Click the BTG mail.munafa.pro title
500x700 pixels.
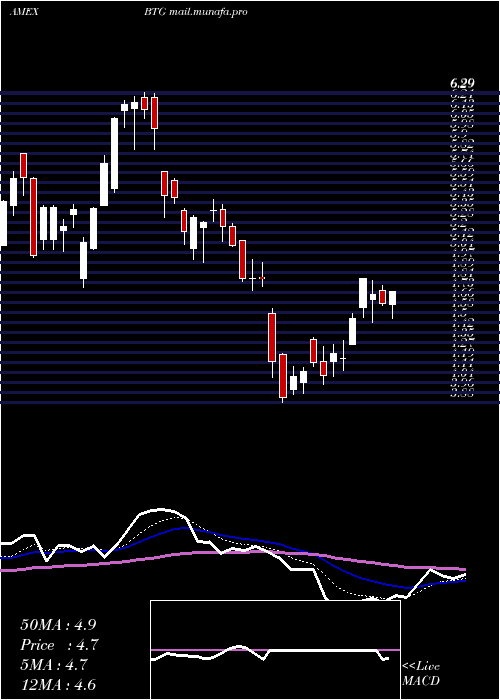(x=196, y=12)
